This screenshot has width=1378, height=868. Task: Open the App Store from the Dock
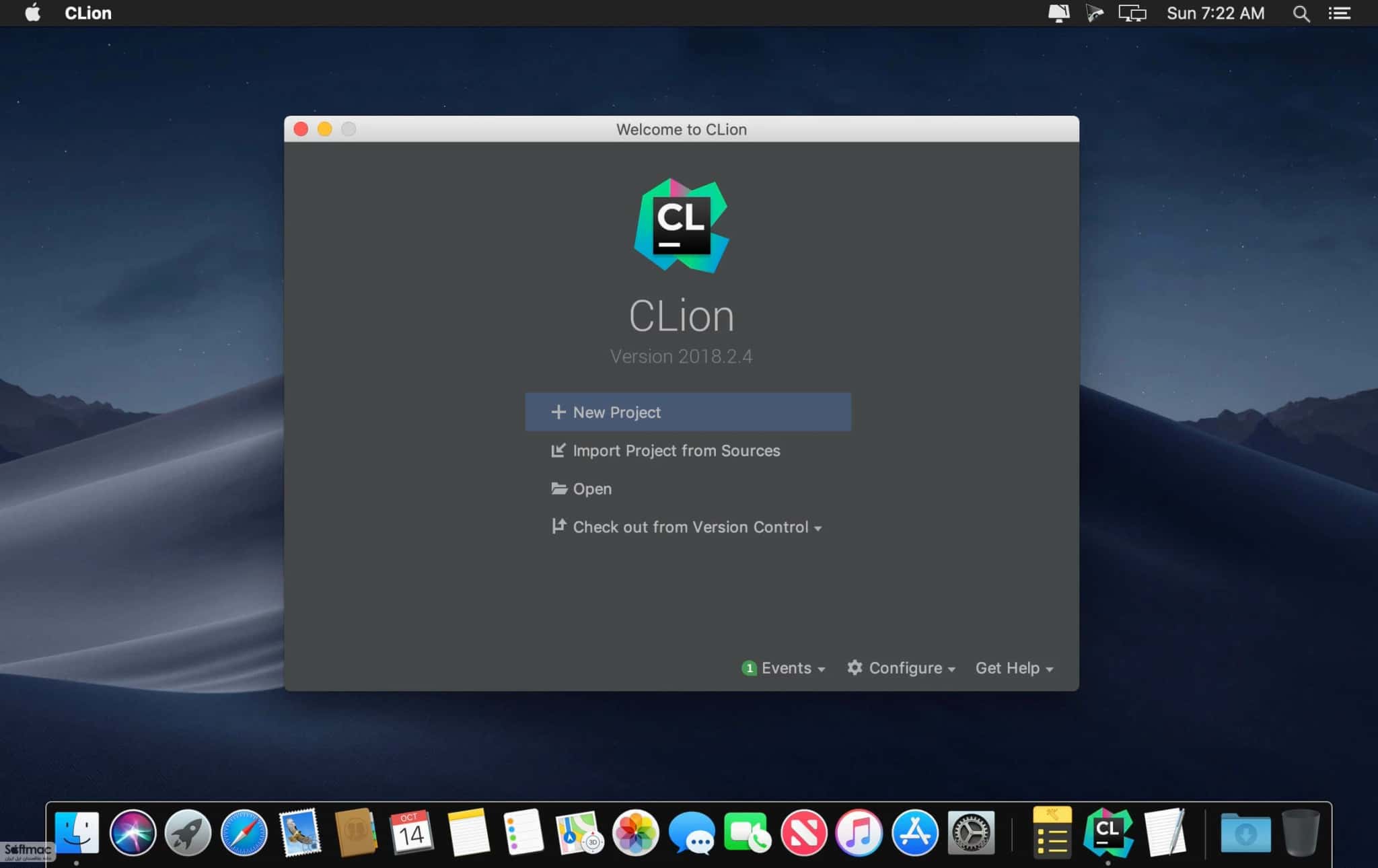[914, 833]
